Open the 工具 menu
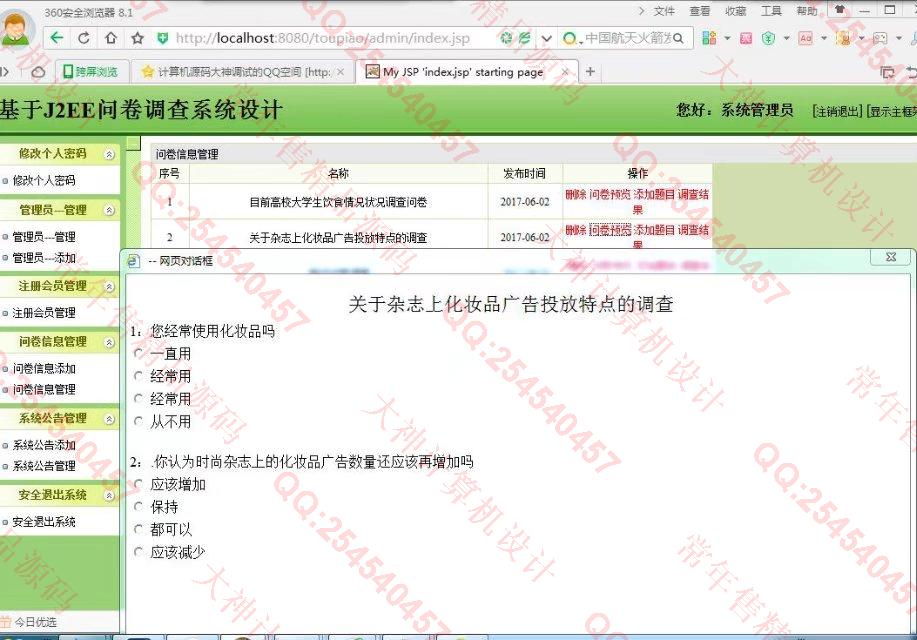Image resolution: width=917 pixels, height=640 pixels. point(771,11)
